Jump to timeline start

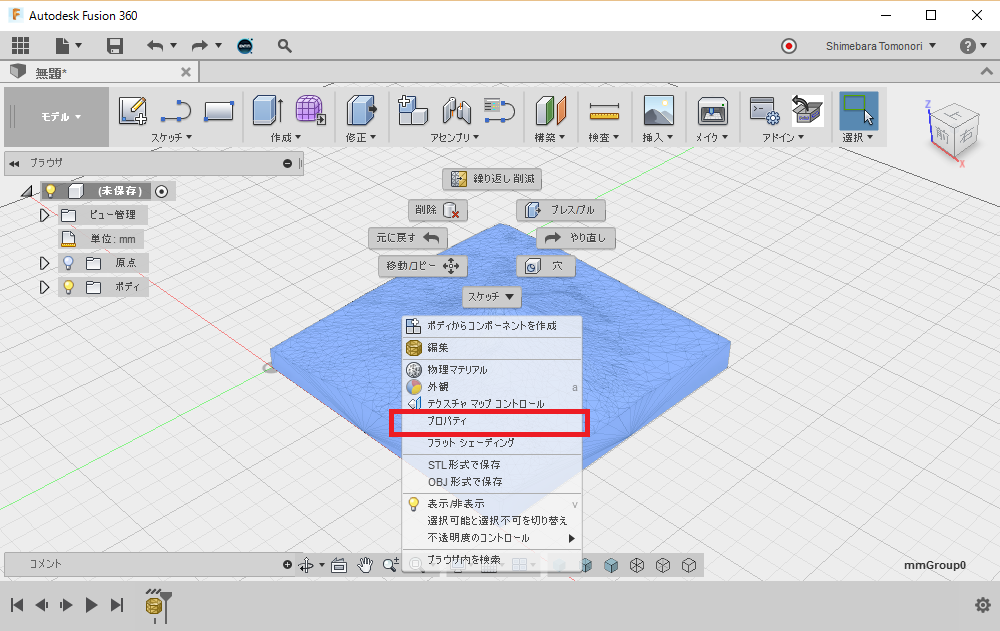point(17,605)
